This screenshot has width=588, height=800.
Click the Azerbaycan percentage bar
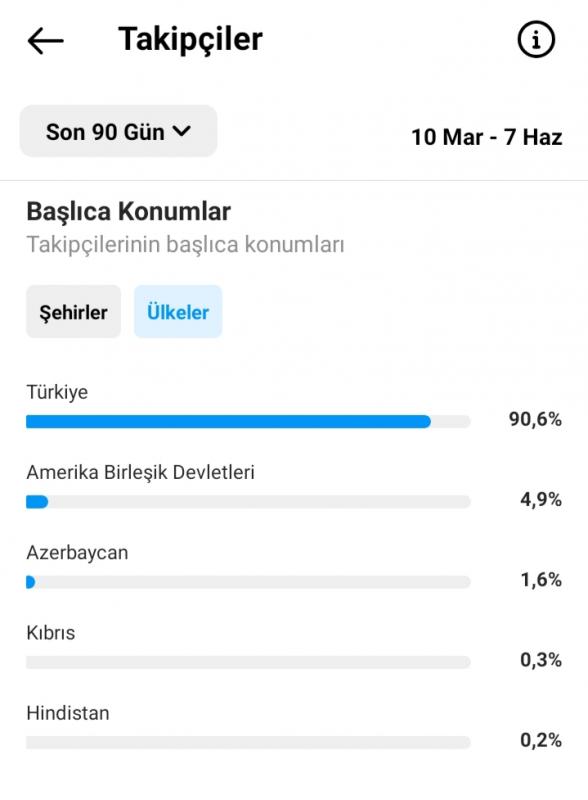point(248,582)
